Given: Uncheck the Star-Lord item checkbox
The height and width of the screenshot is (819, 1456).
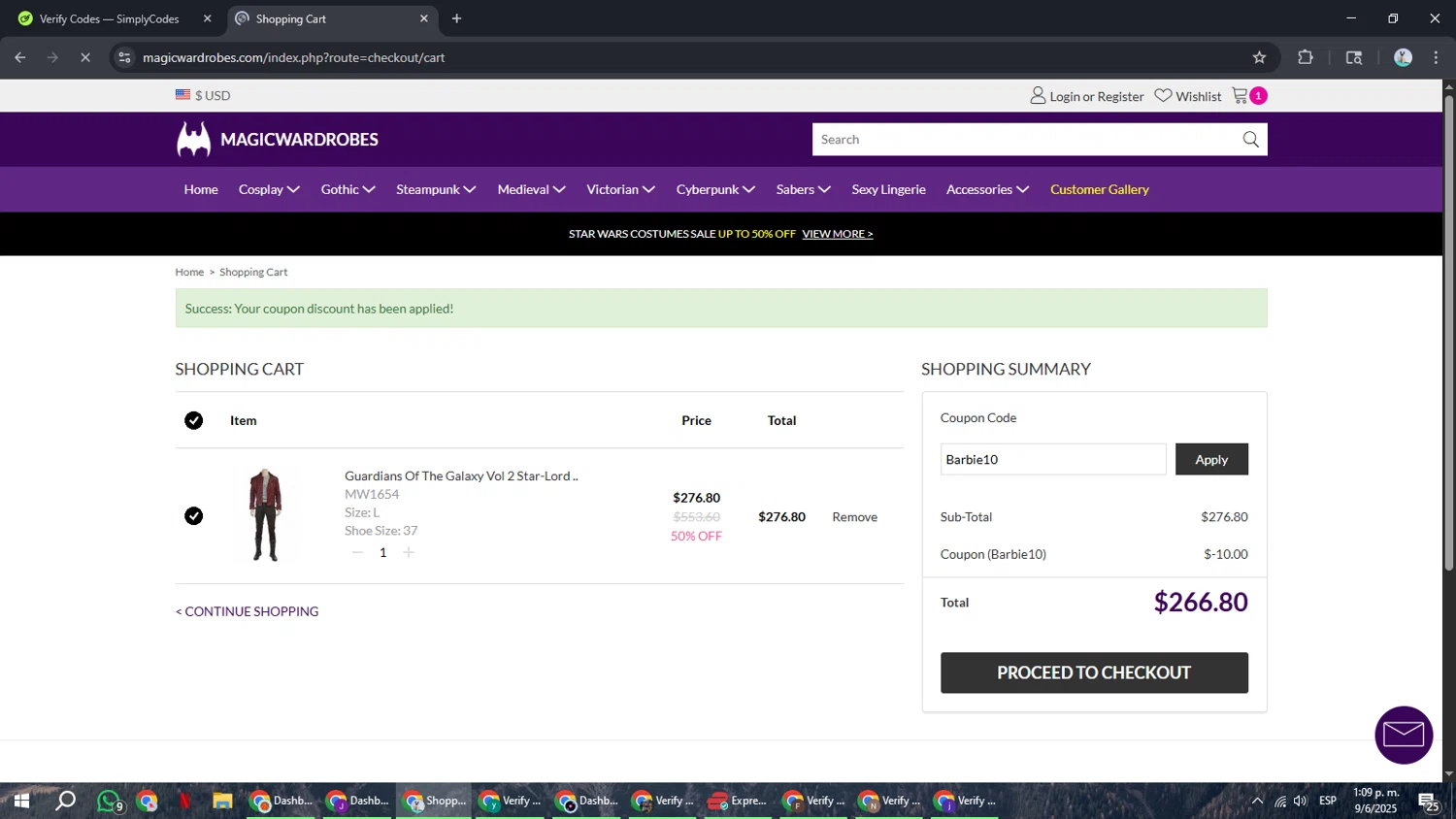Looking at the screenshot, I should (194, 516).
